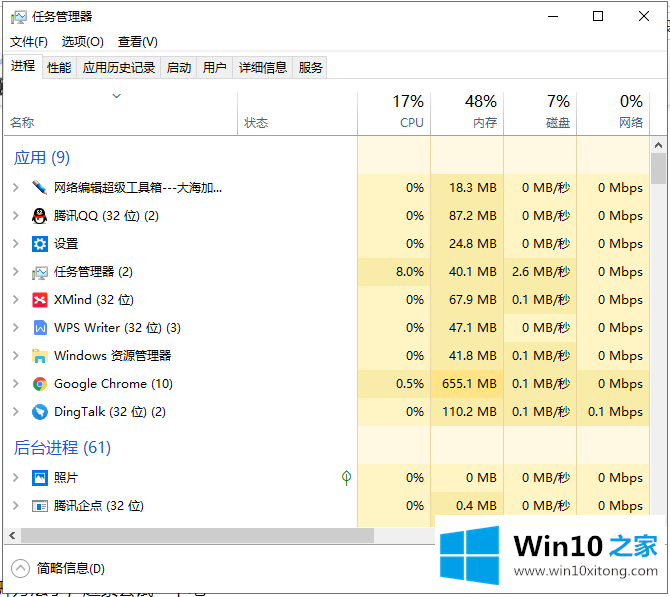The height and width of the screenshot is (597, 670).
Task: Click the 8.0% CPU value
Action: pyautogui.click(x=410, y=272)
